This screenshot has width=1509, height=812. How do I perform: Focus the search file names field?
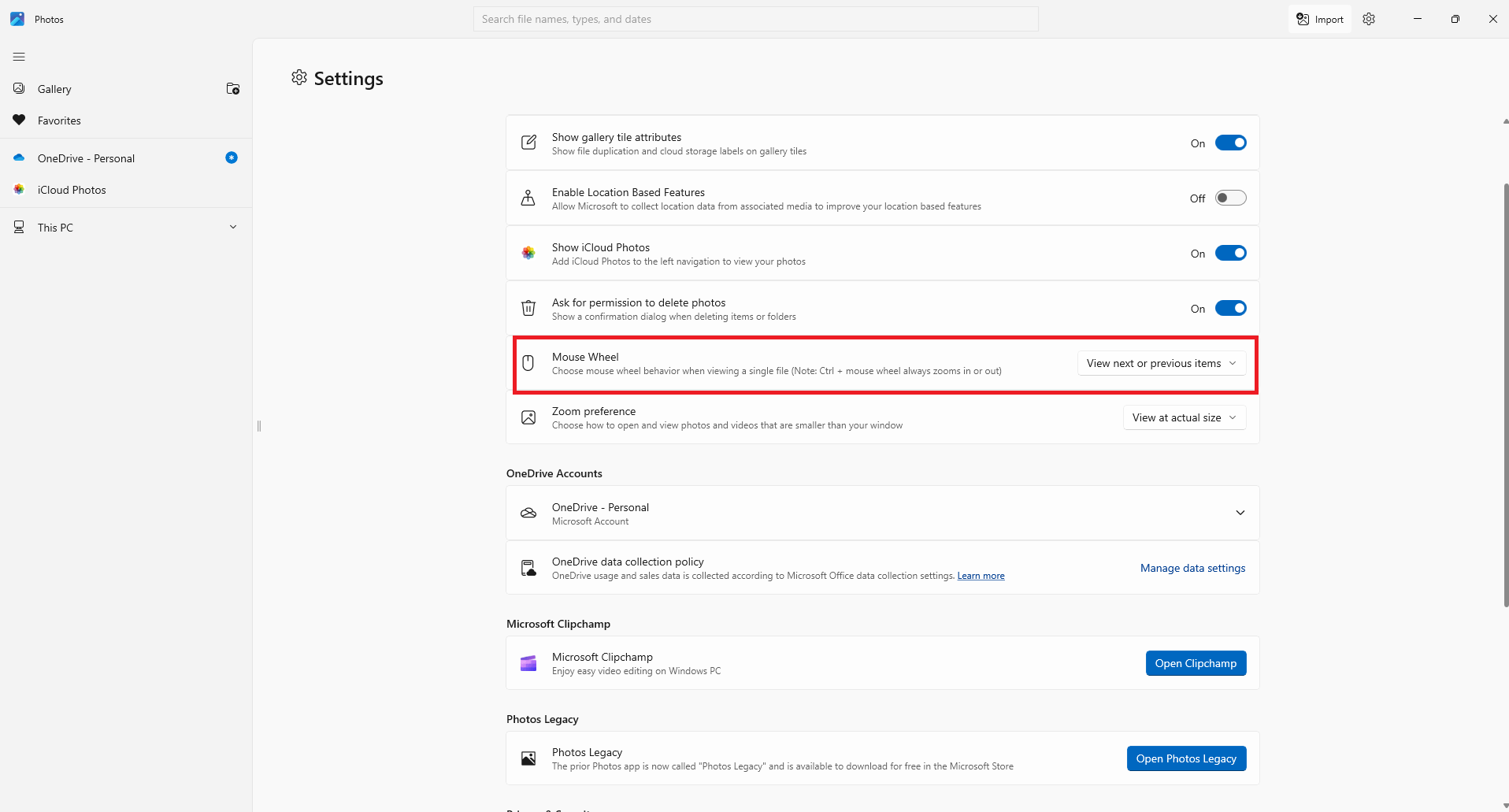point(756,19)
